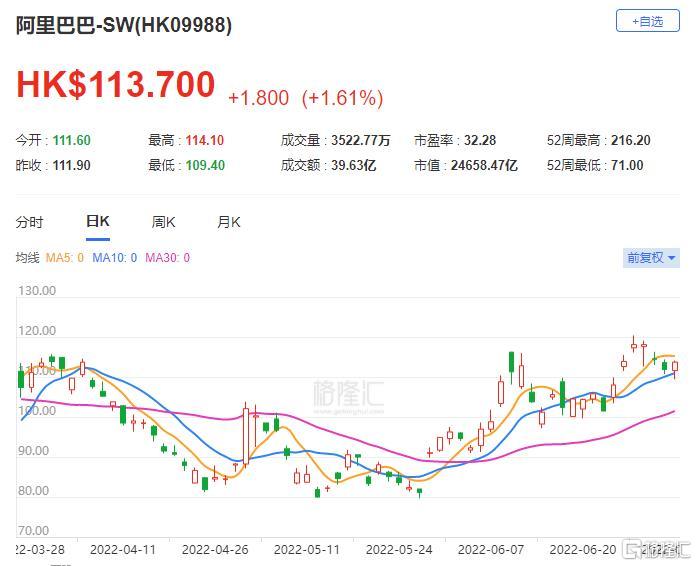This screenshot has height=566, width=697.
Task: Toggle the MA30 moving average label
Action: tap(168, 257)
